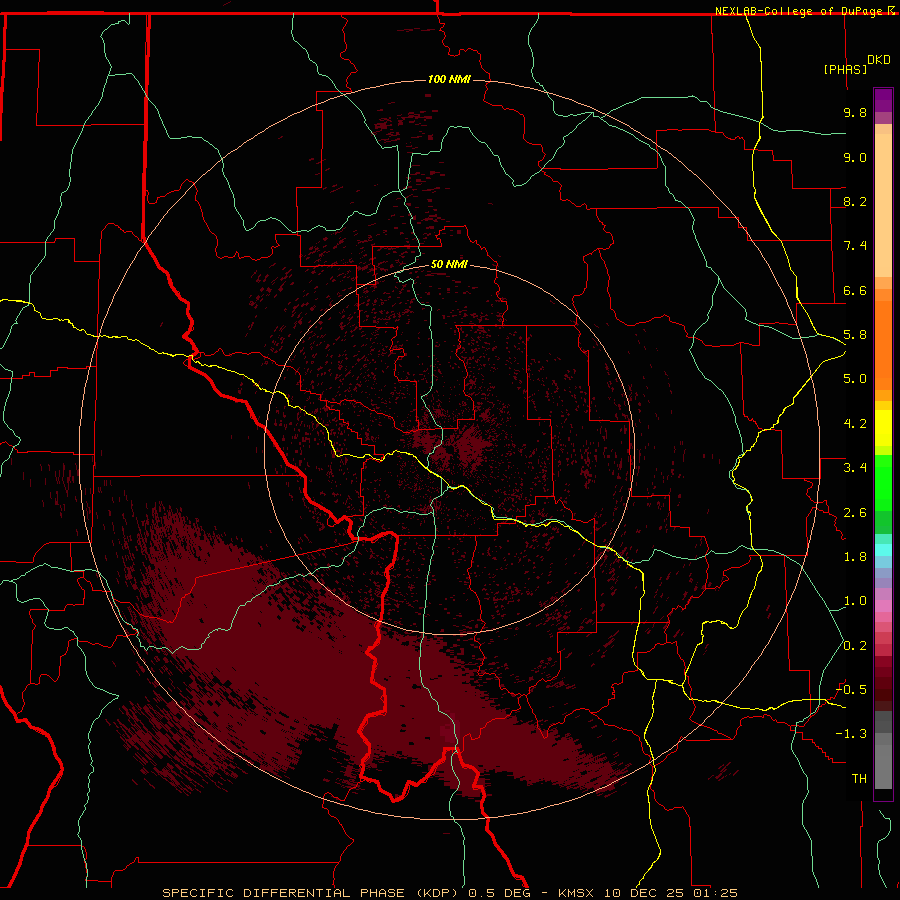Click the 5.0 scale value
Image resolution: width=900 pixels, height=900 pixels.
(855, 379)
